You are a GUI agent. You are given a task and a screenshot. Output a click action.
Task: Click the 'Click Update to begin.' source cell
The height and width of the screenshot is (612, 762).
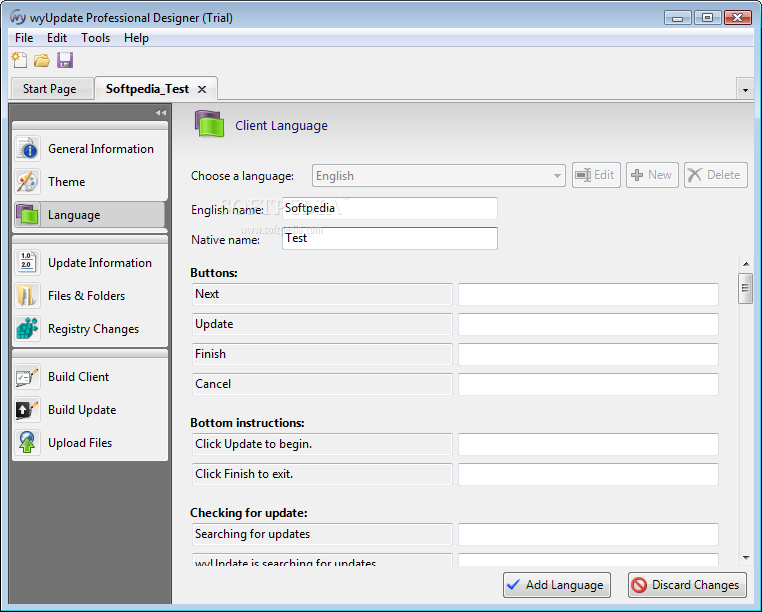pos(322,444)
